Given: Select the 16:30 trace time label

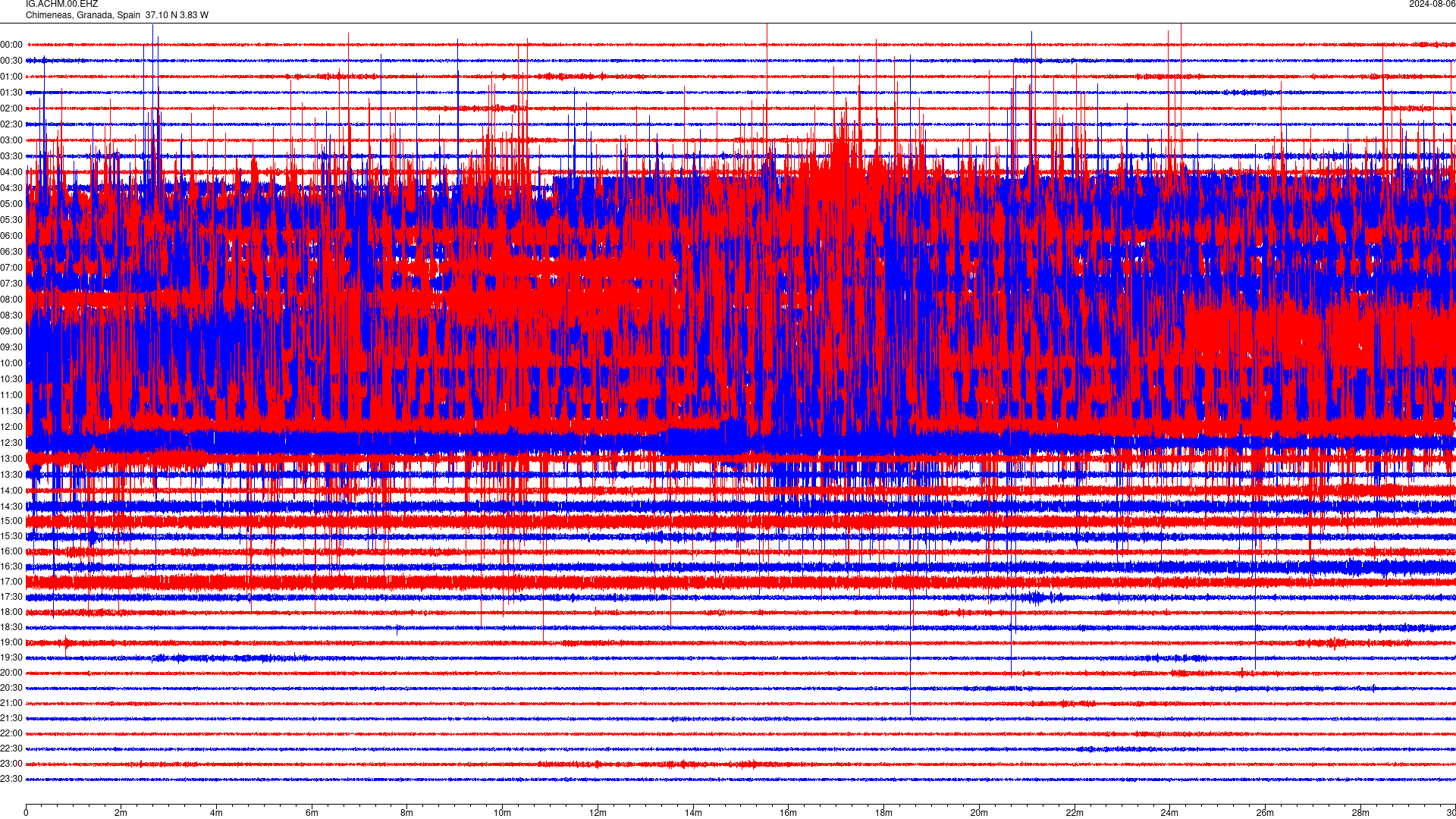Looking at the screenshot, I should 11,566.
